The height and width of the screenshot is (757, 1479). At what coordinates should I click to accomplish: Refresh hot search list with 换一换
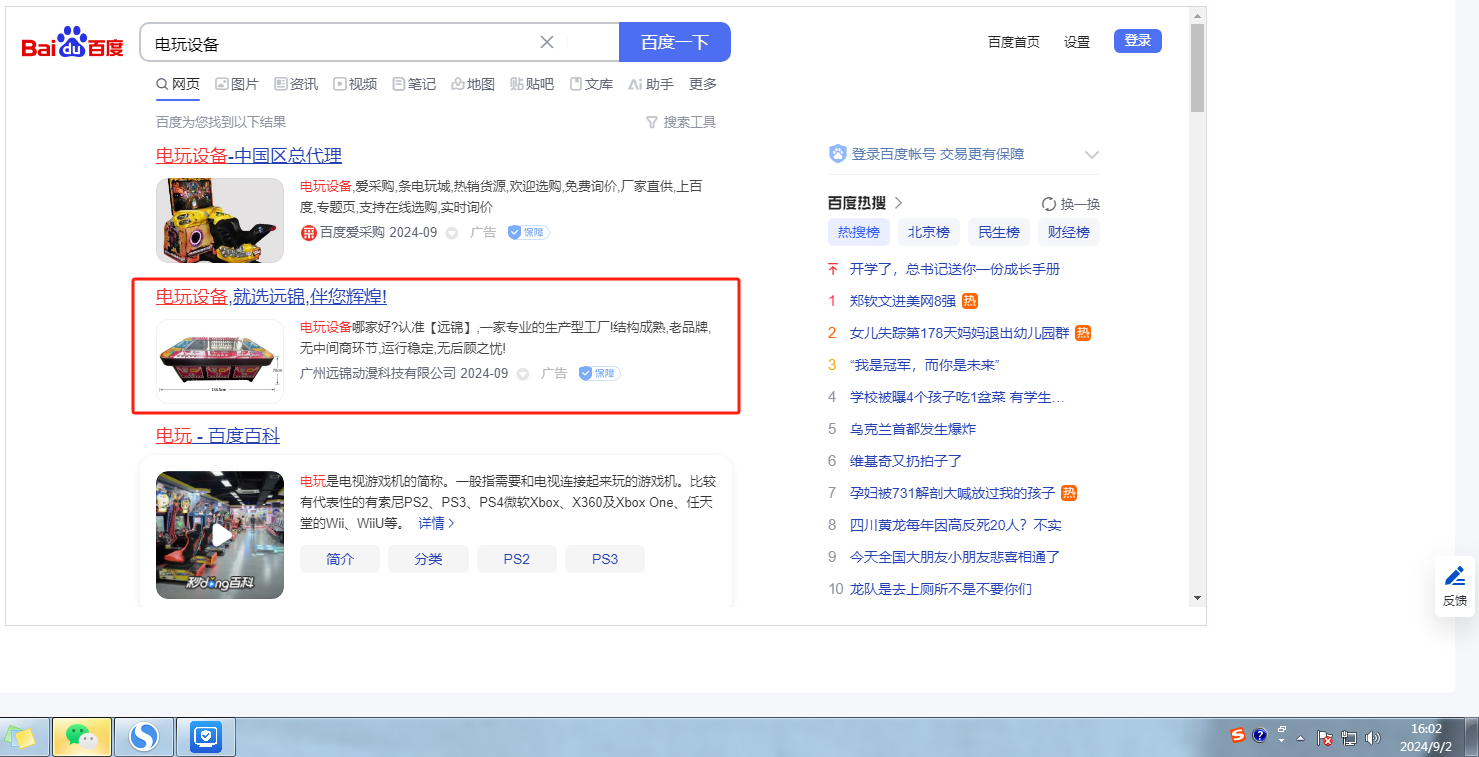pyautogui.click(x=1070, y=204)
